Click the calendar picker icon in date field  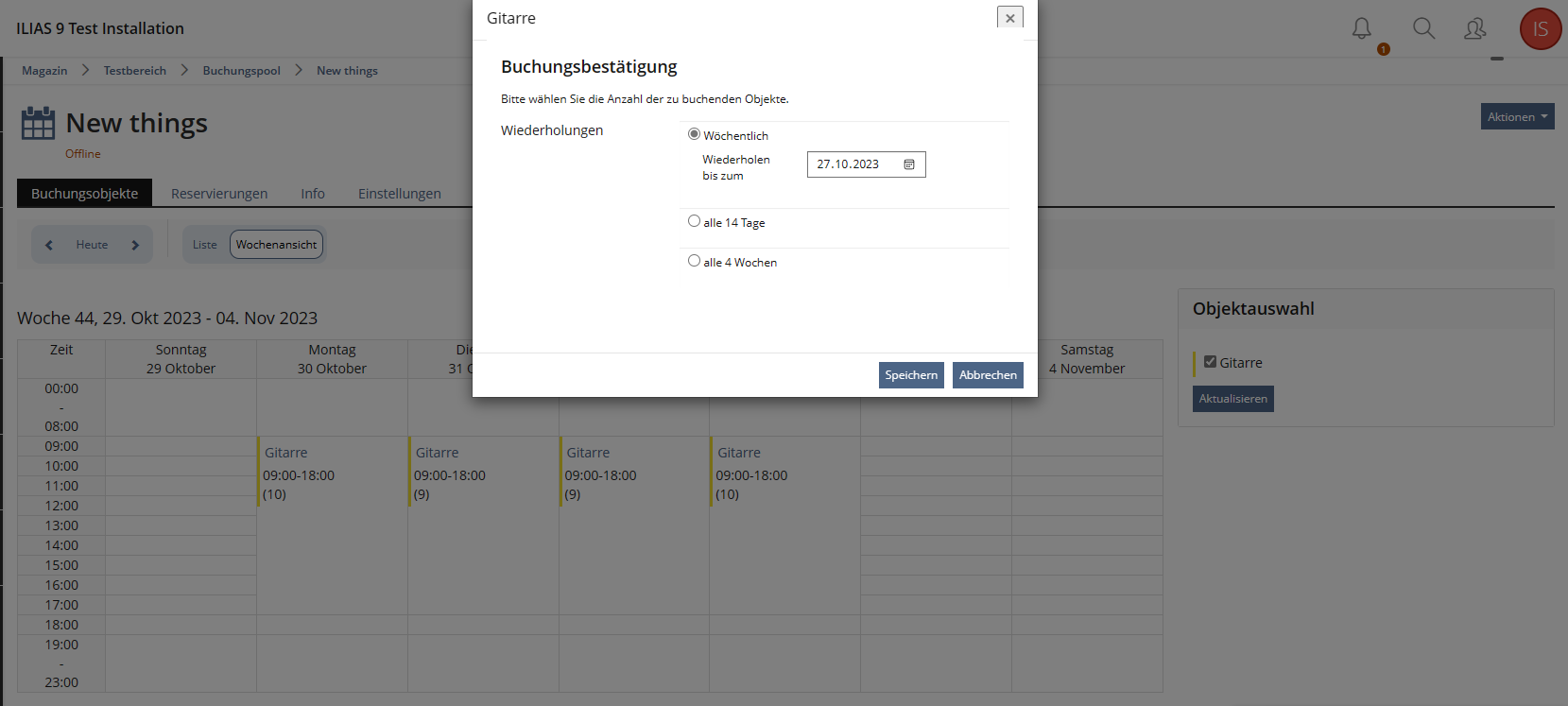coord(909,164)
